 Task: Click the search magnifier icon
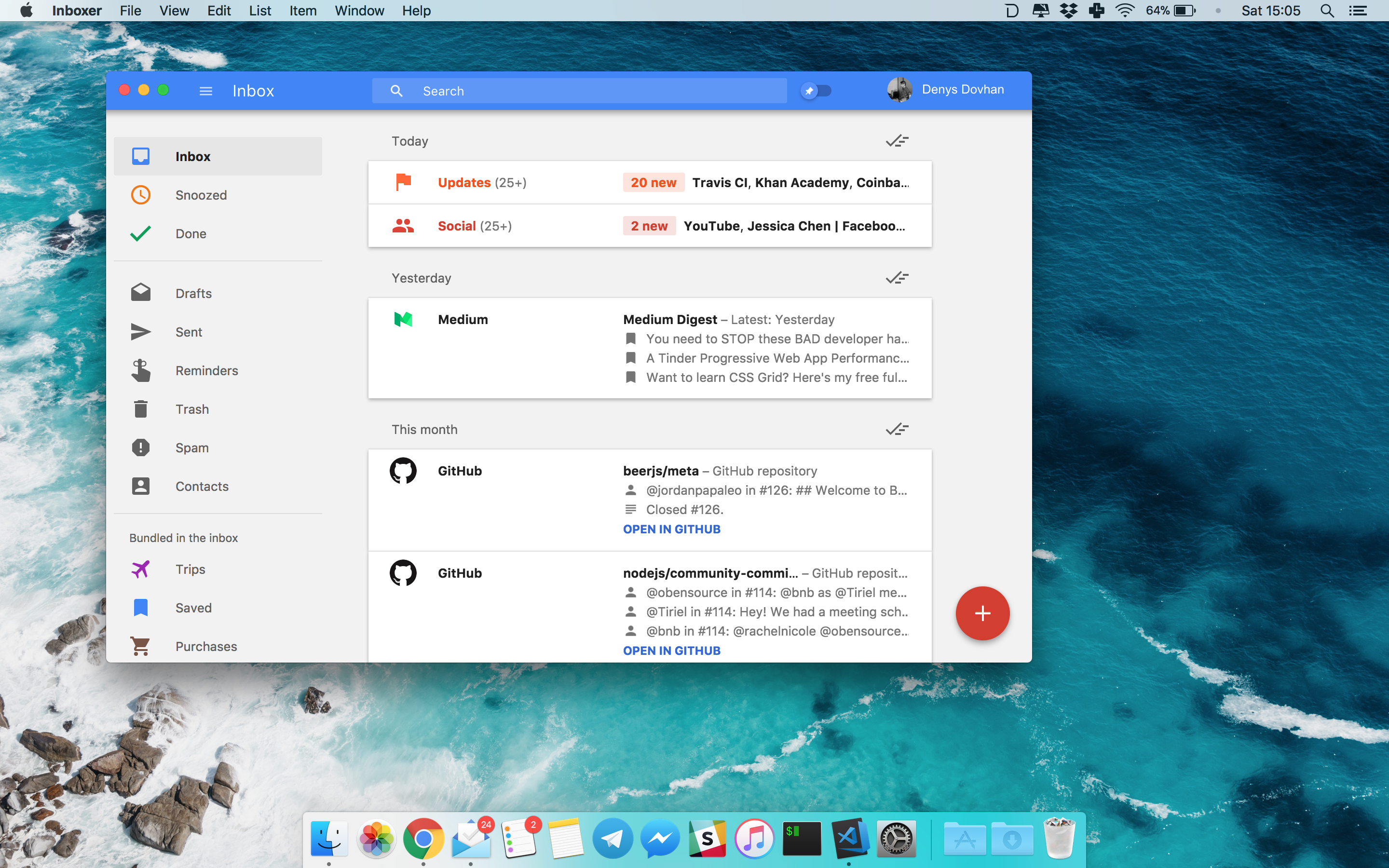click(396, 91)
